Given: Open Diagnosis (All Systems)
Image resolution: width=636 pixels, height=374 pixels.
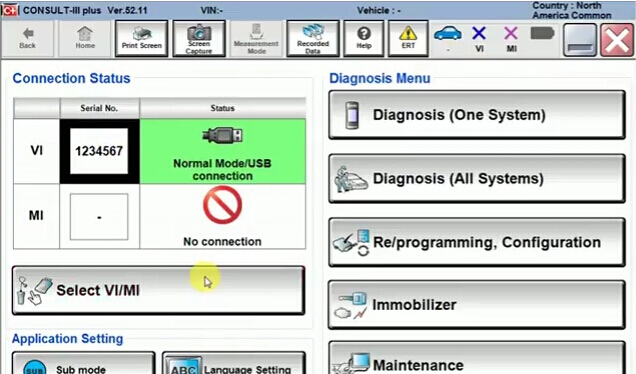Looking at the screenshot, I should (477, 178).
